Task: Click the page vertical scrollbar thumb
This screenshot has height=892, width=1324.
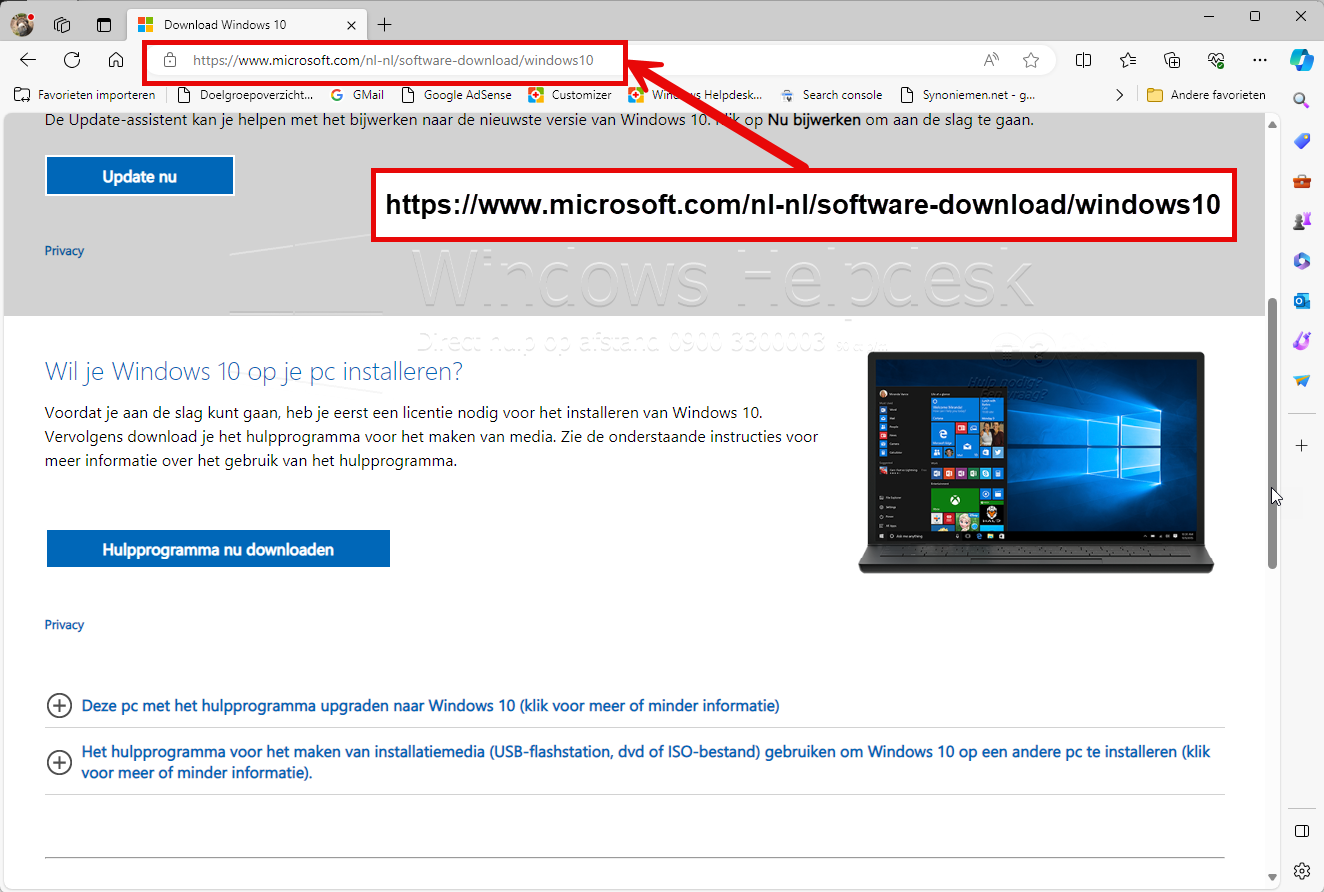Action: (x=1272, y=433)
